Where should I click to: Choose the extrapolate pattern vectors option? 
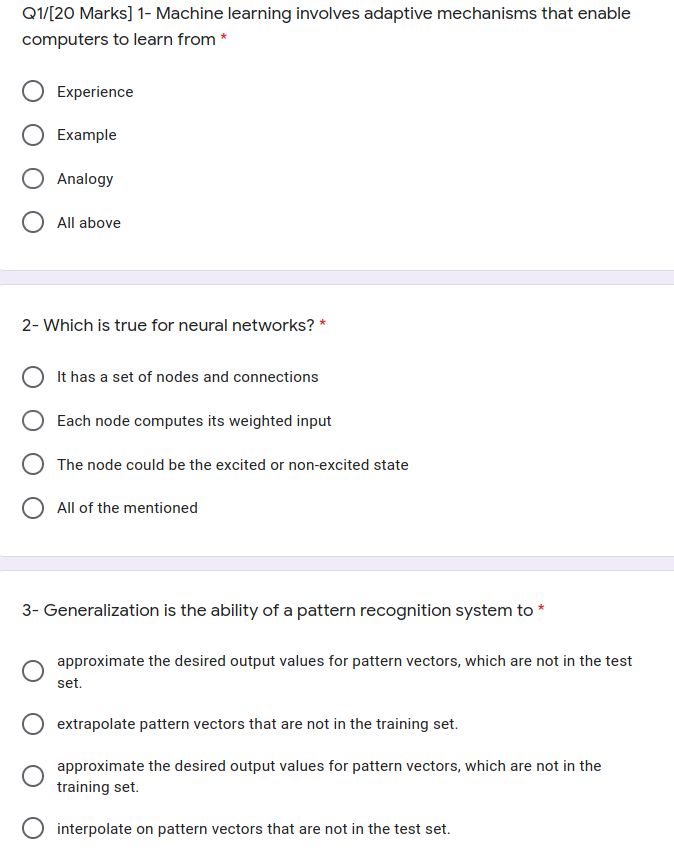(x=33, y=723)
